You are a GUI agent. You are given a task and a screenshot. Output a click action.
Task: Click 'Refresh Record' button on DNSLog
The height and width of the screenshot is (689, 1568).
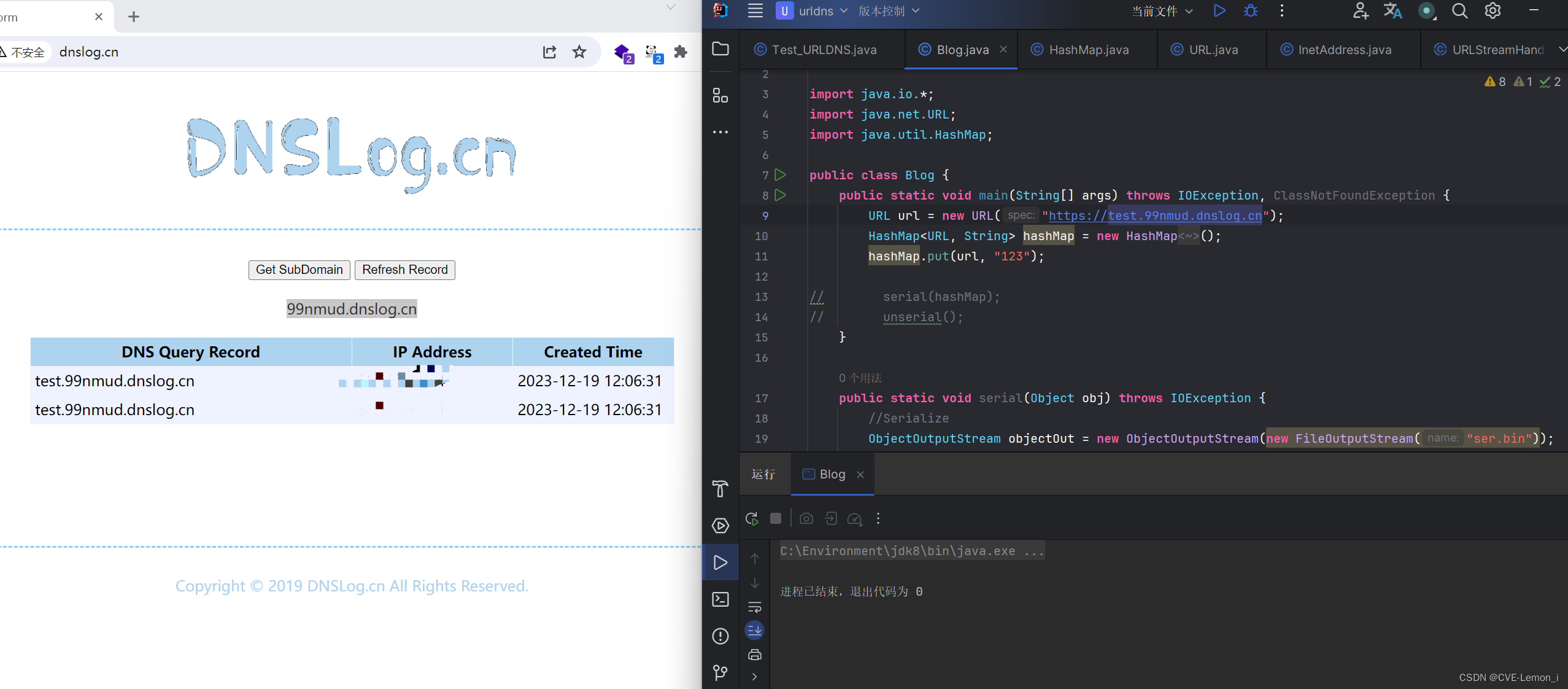(x=404, y=269)
